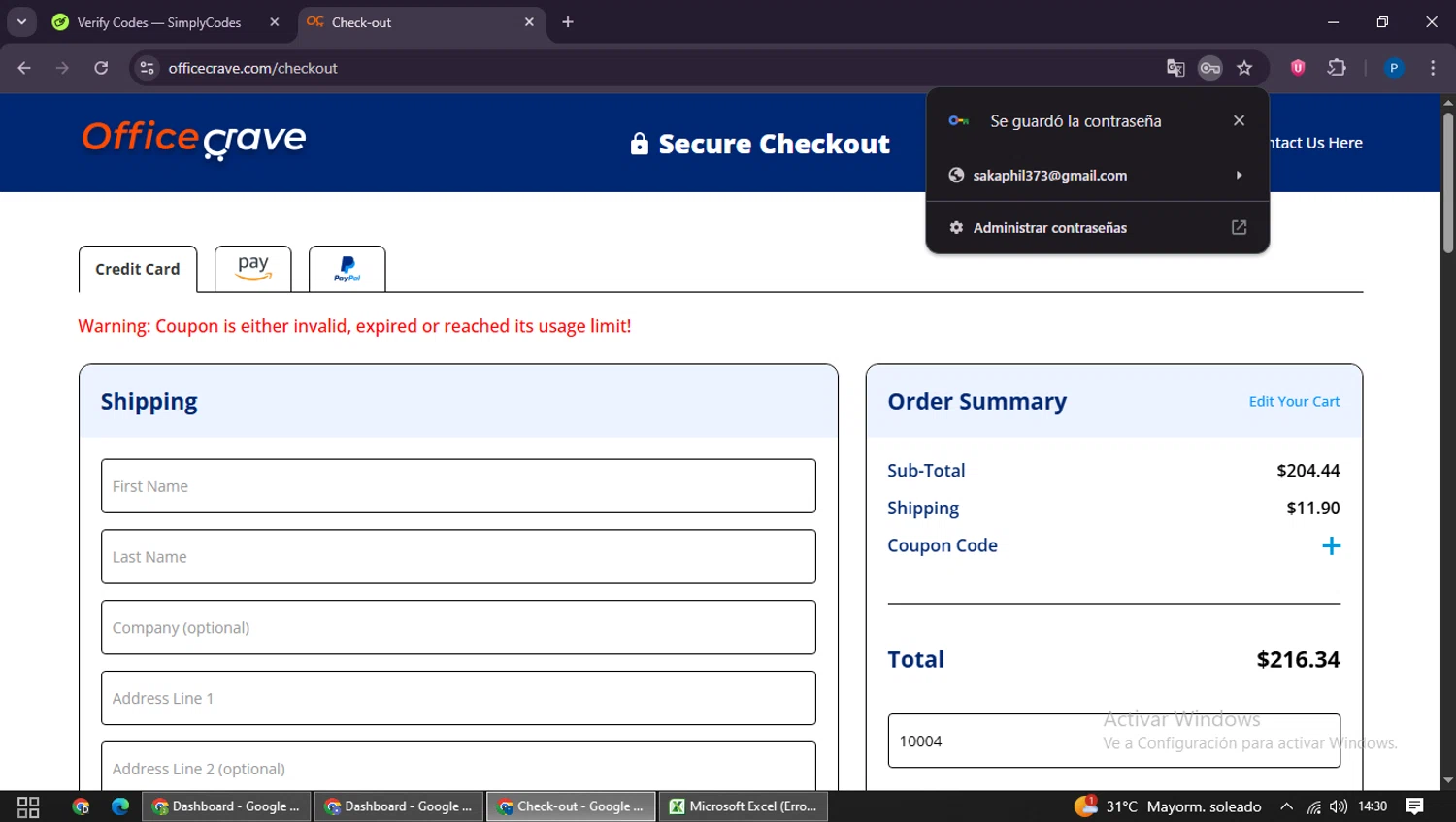Click the scrollbar down arrow

pos(1448,780)
